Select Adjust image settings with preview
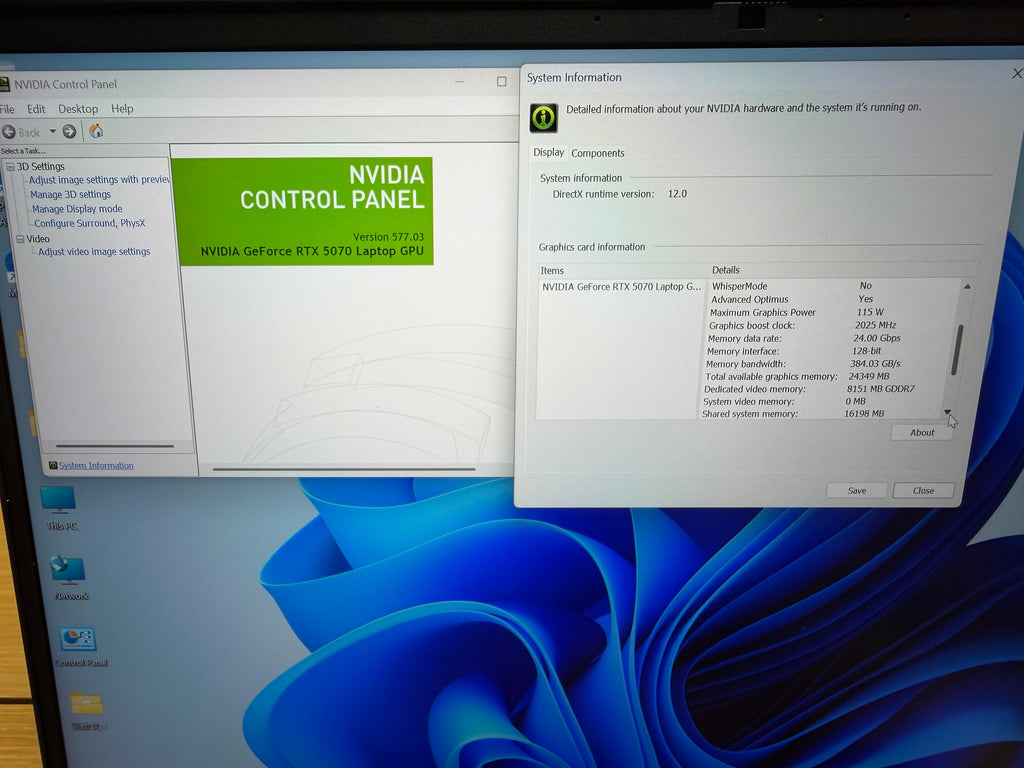Image resolution: width=1024 pixels, height=768 pixels. point(99,180)
